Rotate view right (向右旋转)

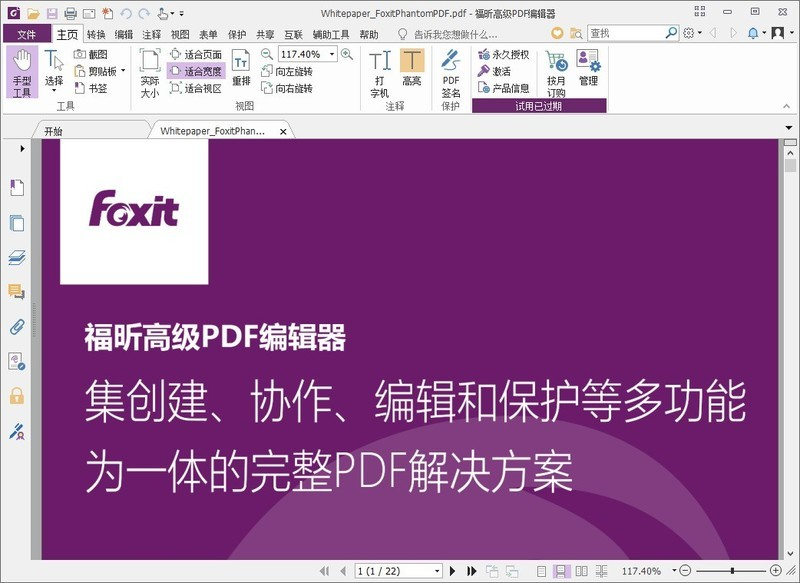pyautogui.click(x=286, y=88)
